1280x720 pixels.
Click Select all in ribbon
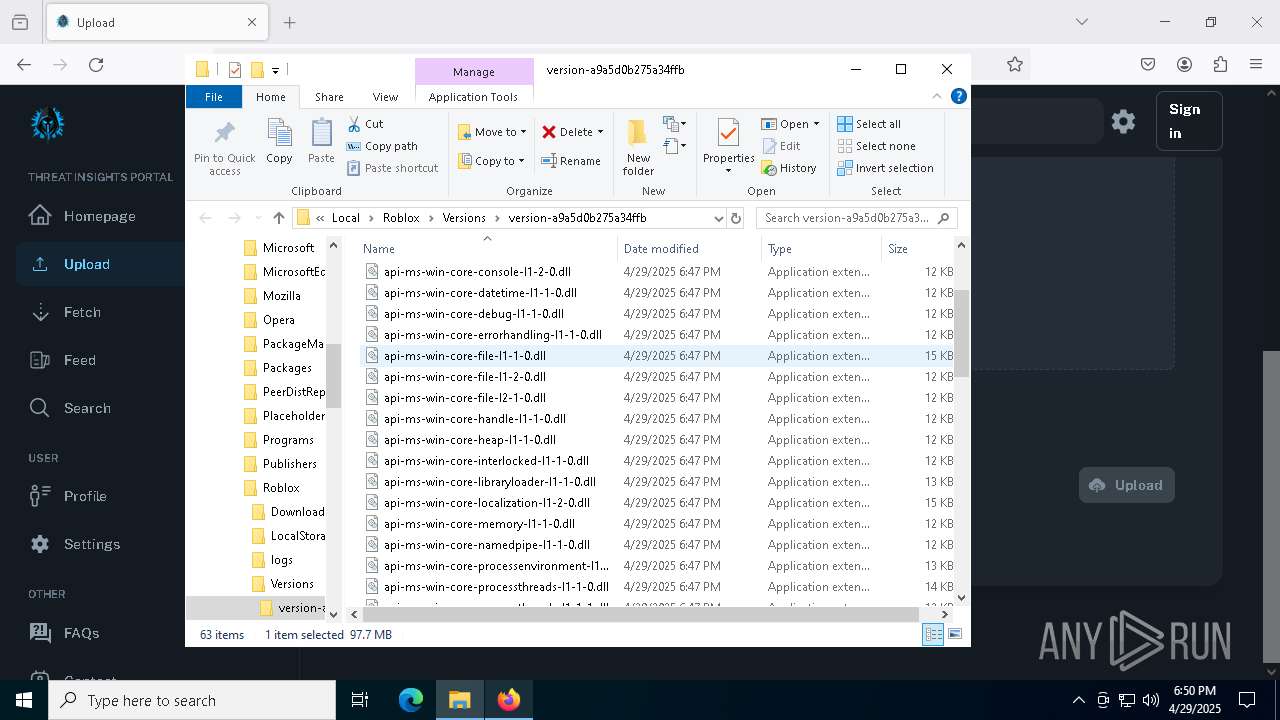[869, 124]
